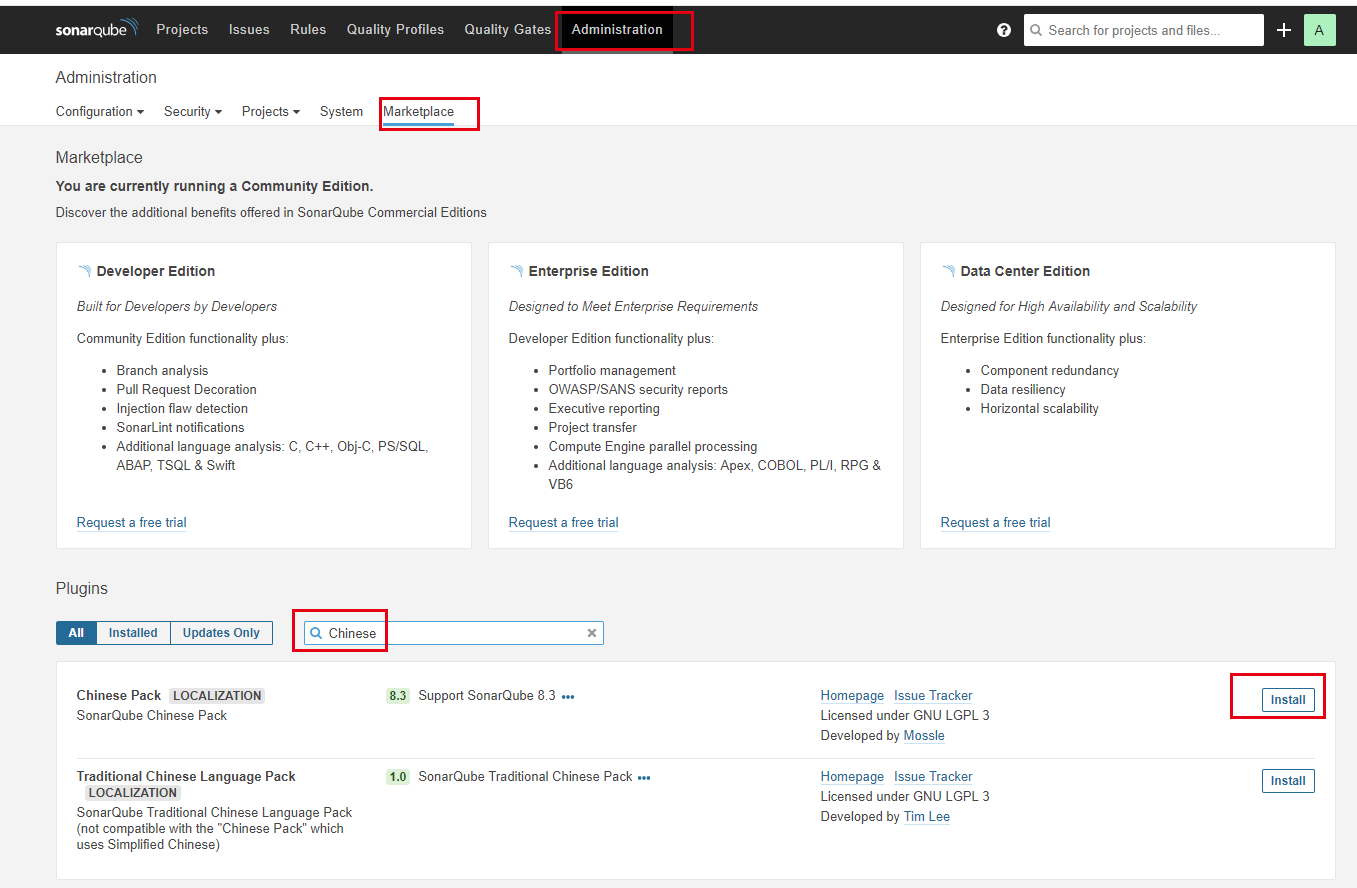Clear the plugin search with the X icon

tap(592, 633)
